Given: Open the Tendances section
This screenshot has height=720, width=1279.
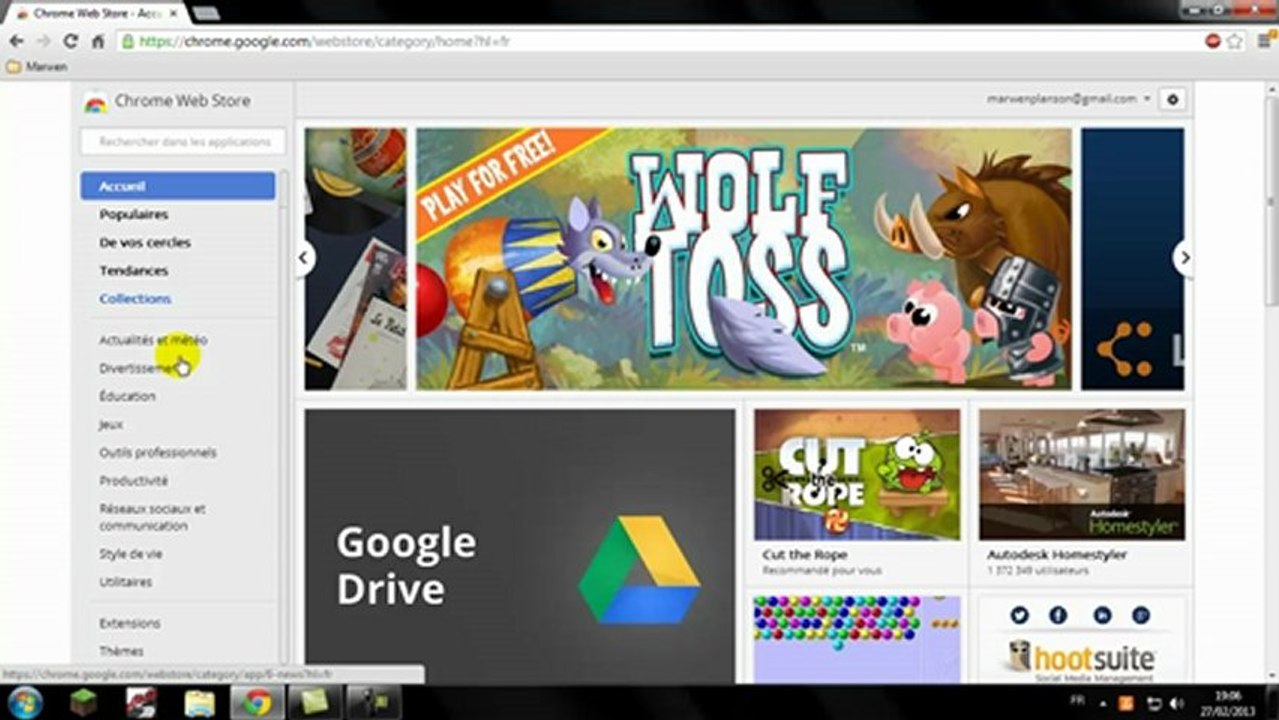Looking at the screenshot, I should pos(133,270).
